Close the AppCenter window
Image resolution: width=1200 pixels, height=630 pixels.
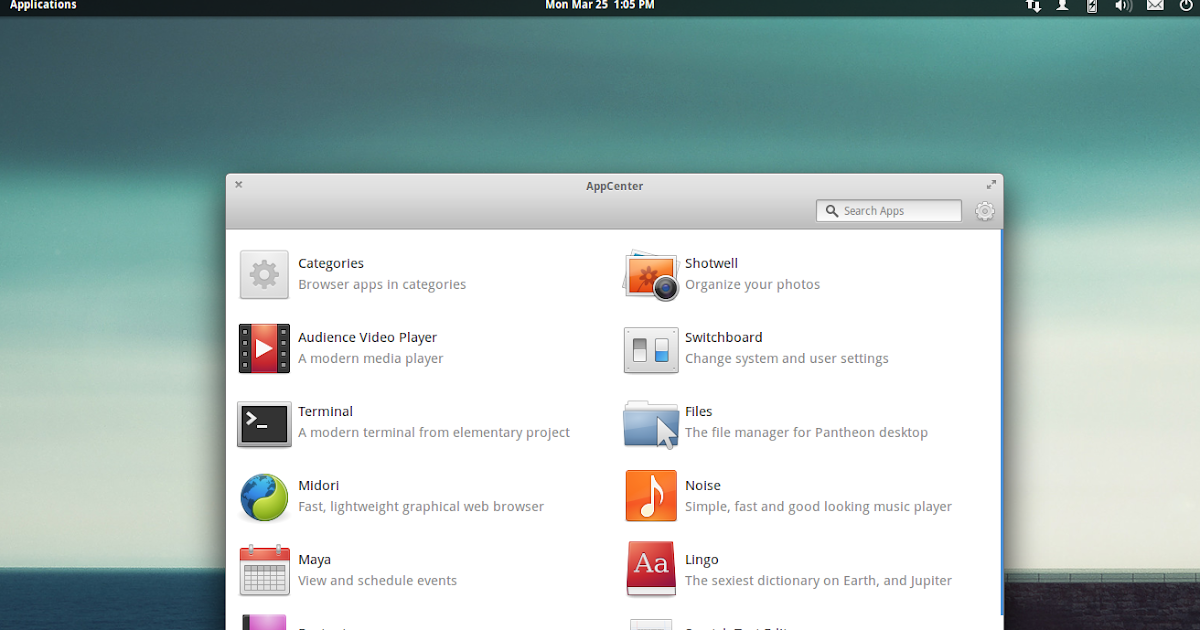[238, 184]
